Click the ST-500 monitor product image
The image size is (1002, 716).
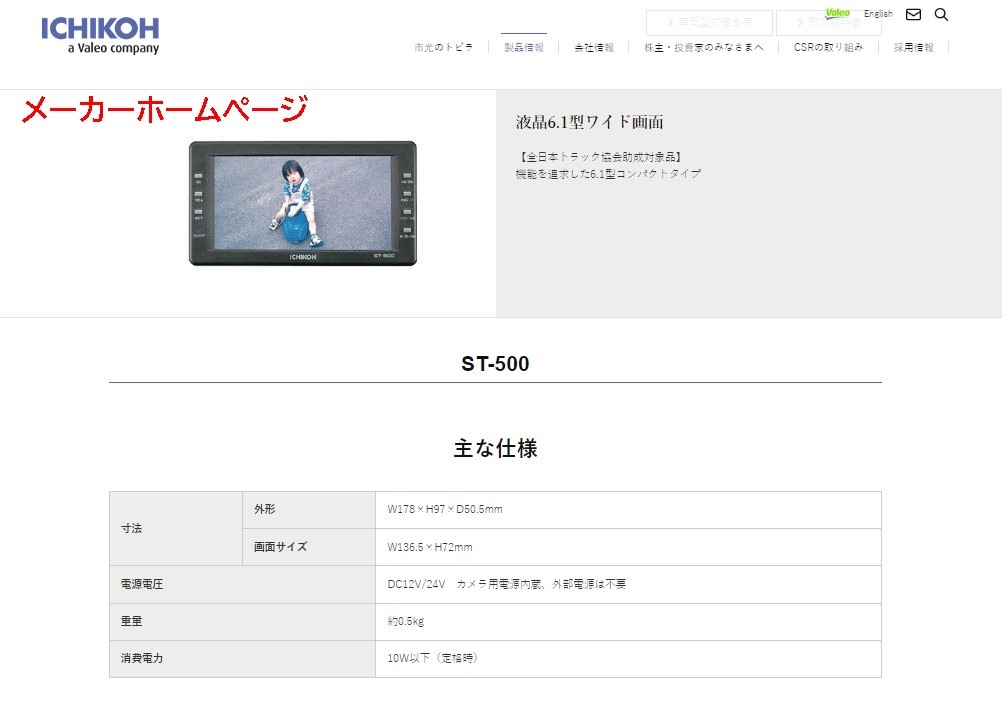[303, 203]
